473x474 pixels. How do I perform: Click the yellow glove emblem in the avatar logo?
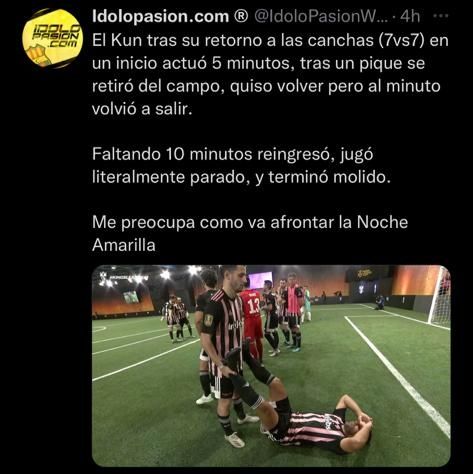pos(38,56)
